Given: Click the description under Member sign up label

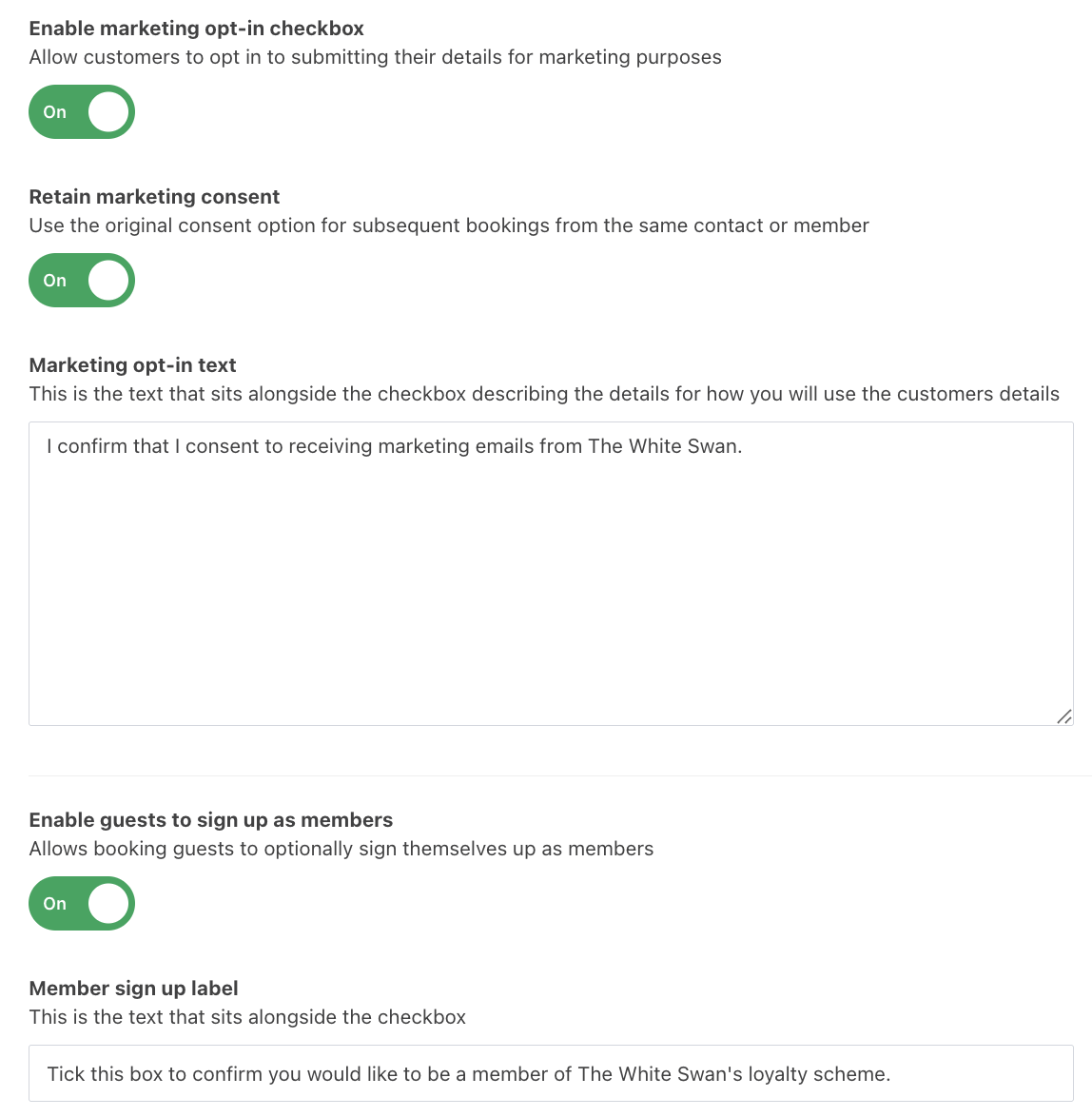Looking at the screenshot, I should point(247,1016).
